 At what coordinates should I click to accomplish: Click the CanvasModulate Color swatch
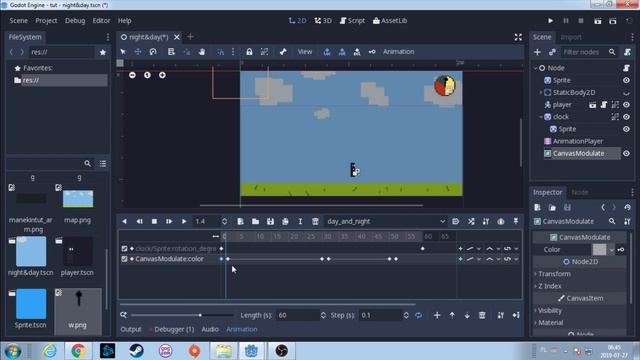(599, 249)
